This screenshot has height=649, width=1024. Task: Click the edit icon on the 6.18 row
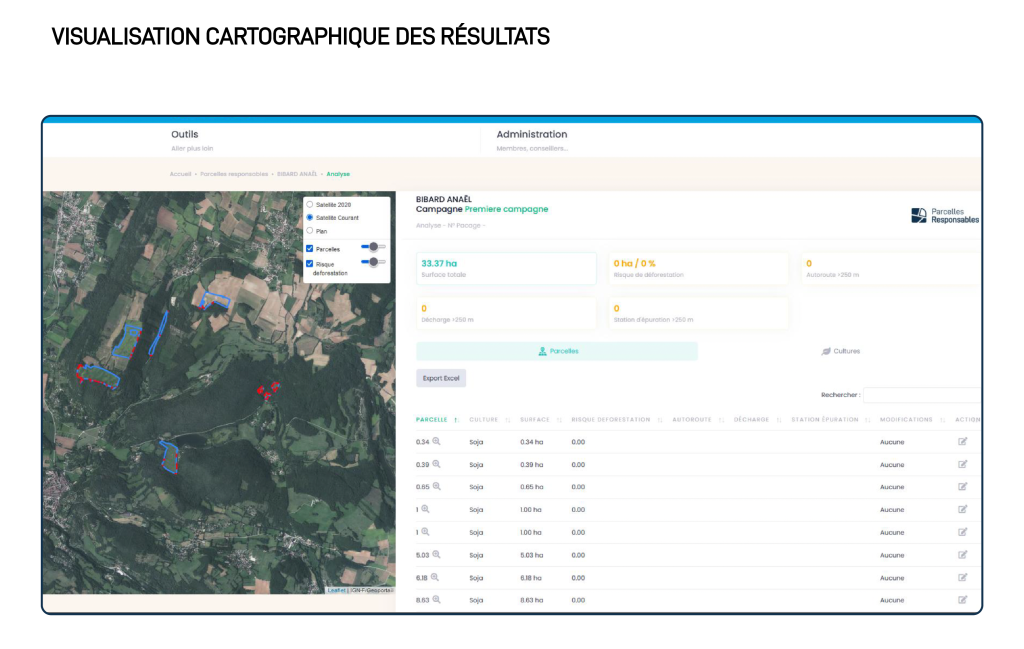[x=962, y=577]
